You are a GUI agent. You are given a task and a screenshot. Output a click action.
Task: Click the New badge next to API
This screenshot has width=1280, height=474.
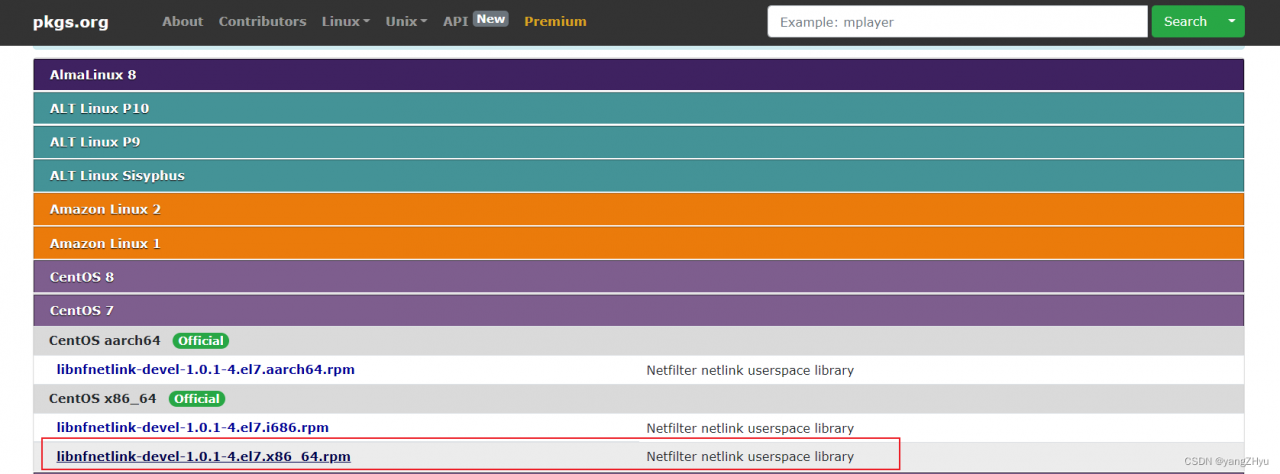[x=490, y=19]
